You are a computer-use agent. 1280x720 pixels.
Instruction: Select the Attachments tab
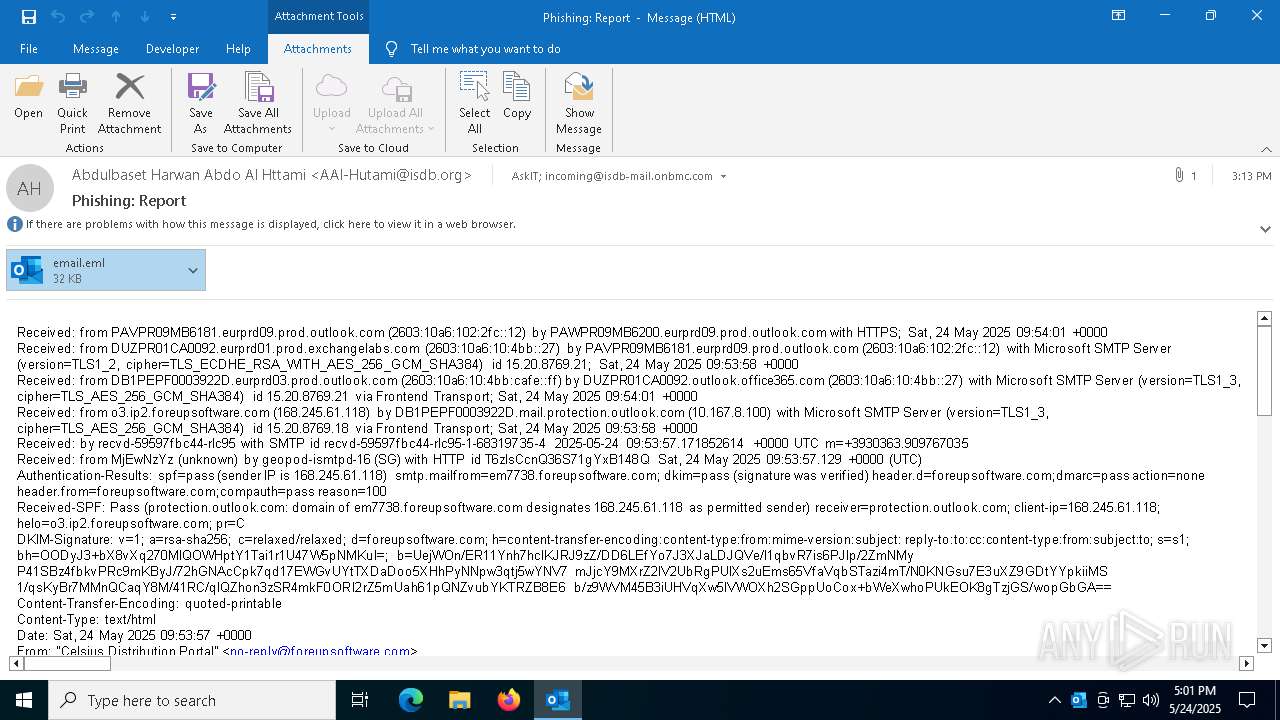(318, 49)
